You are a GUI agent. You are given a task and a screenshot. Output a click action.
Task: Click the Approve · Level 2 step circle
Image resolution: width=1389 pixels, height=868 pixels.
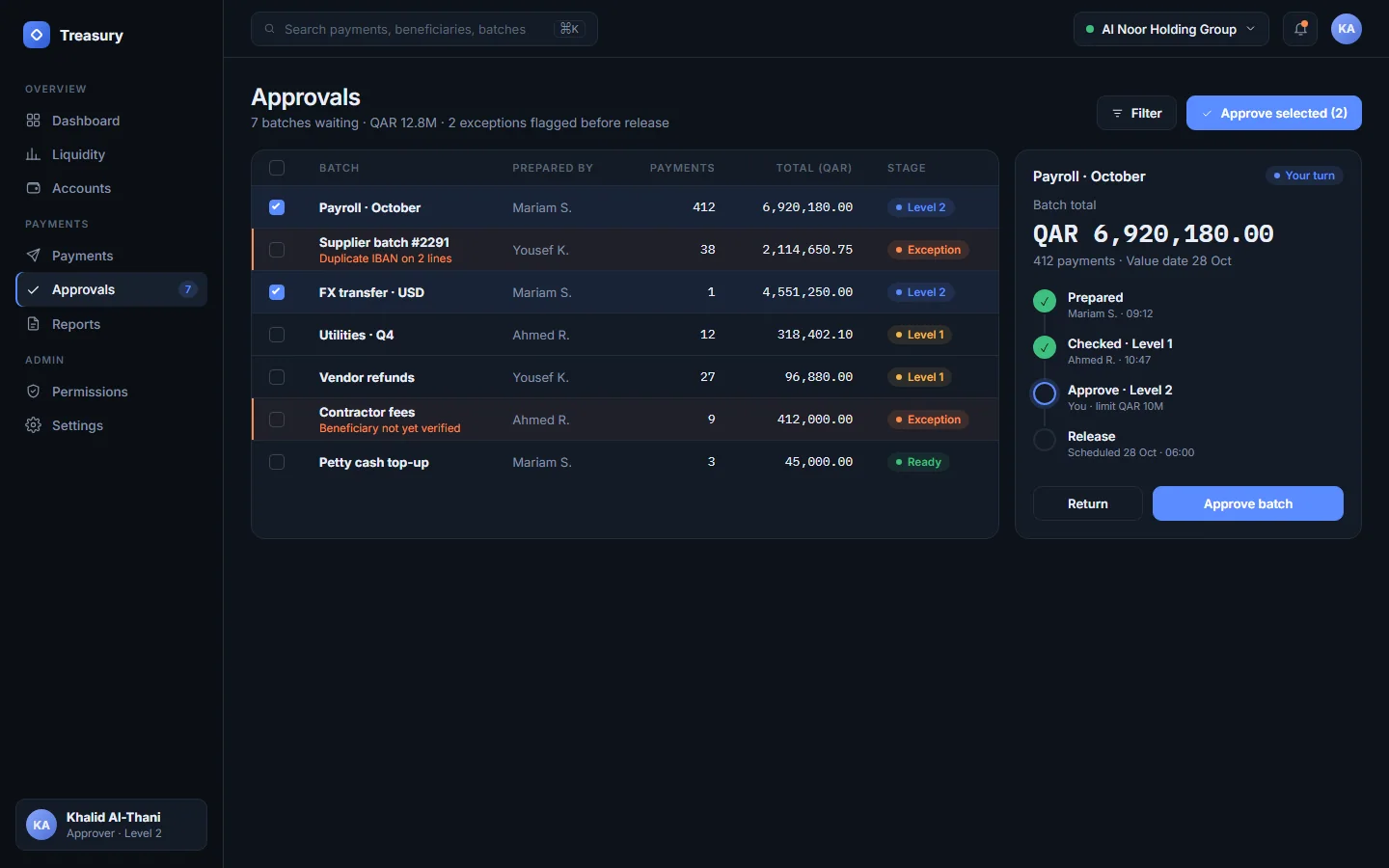pos(1045,393)
